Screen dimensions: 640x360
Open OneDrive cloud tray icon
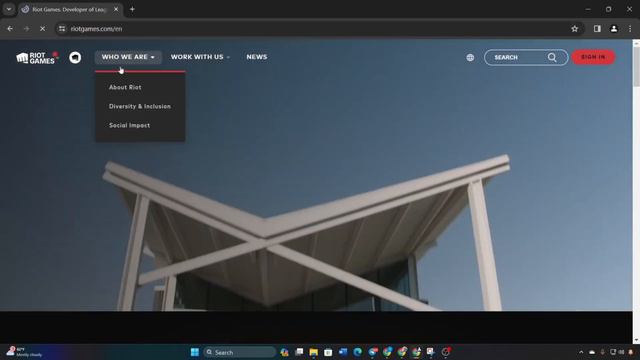click(592, 352)
